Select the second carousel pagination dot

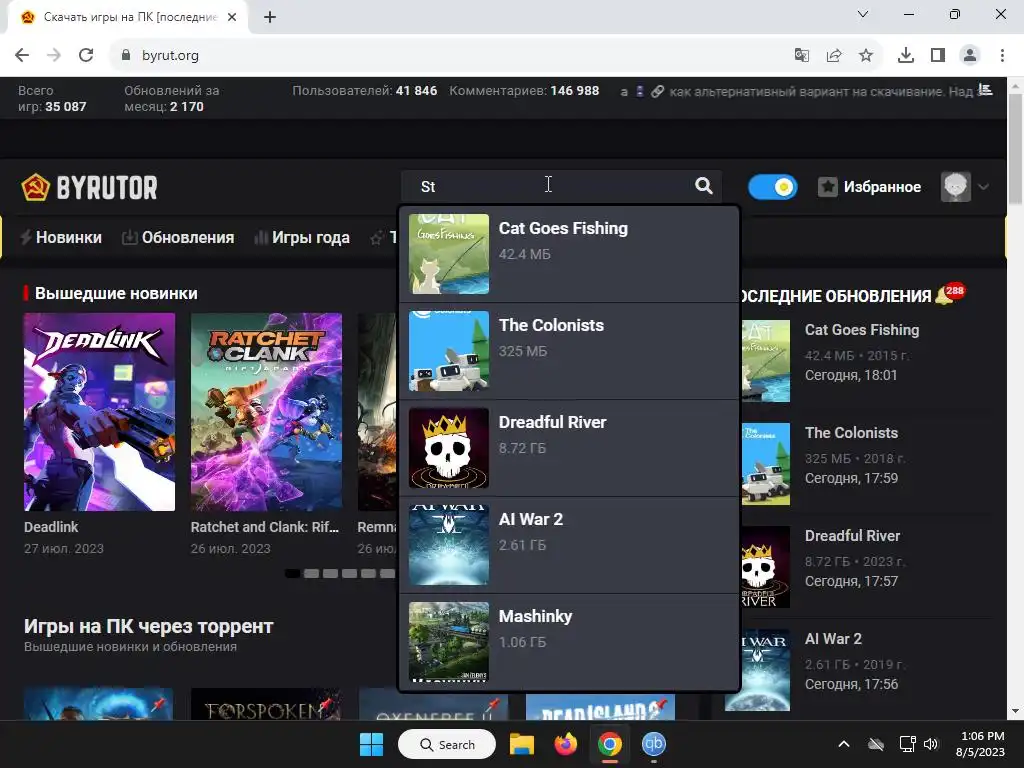tap(312, 573)
